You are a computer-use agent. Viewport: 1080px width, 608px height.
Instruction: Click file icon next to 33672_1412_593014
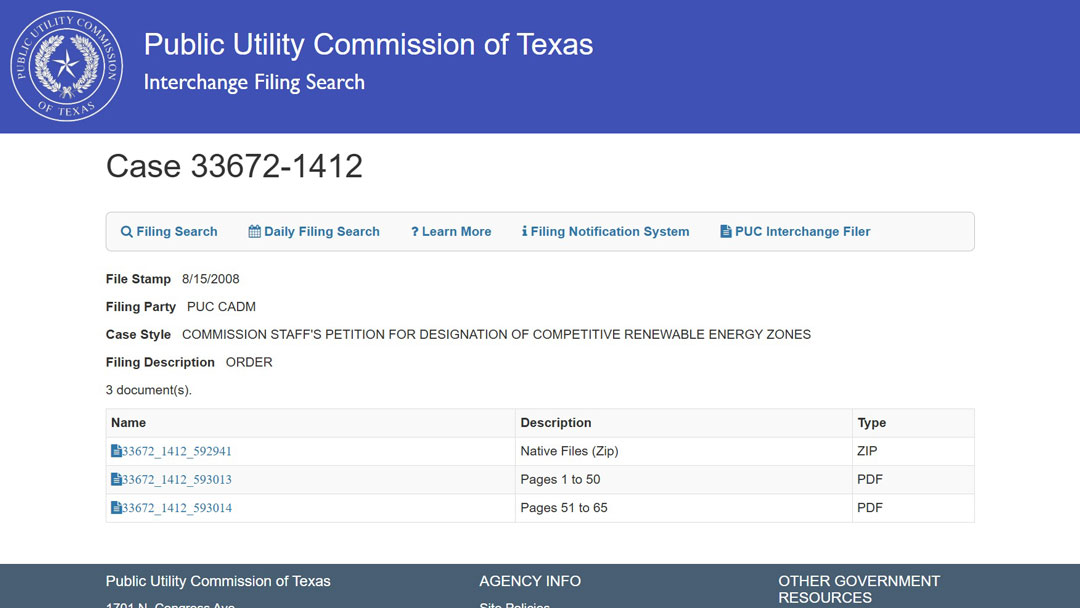tap(116, 508)
